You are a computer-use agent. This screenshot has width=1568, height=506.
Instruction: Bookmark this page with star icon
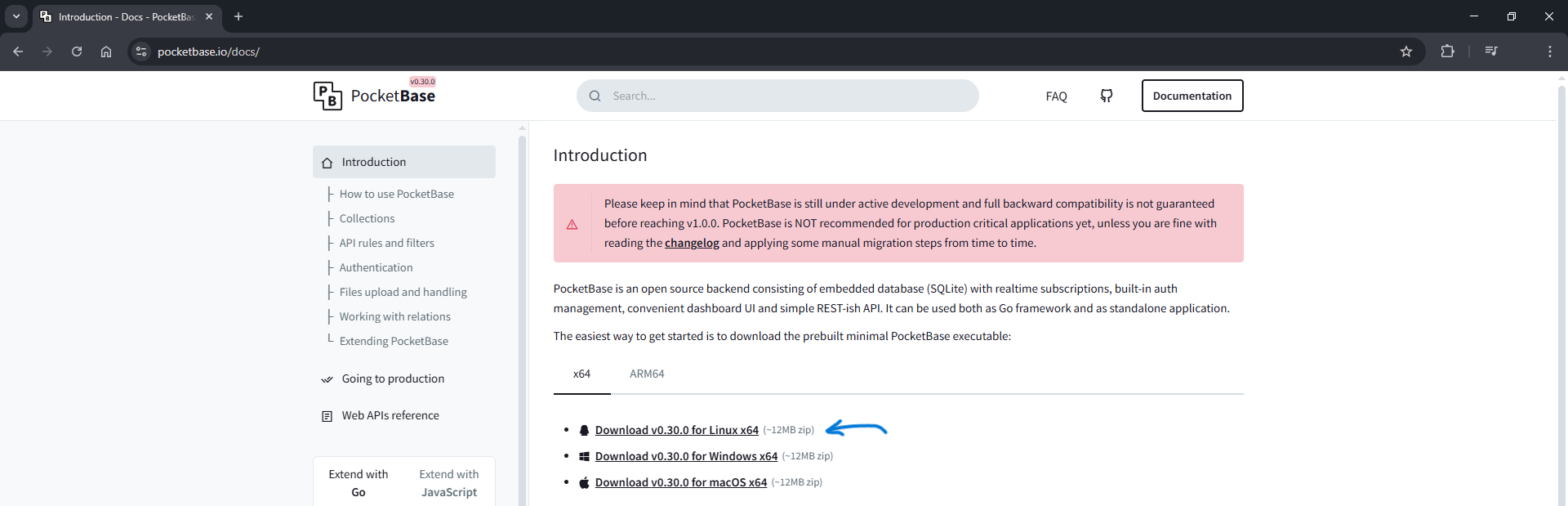(x=1405, y=51)
